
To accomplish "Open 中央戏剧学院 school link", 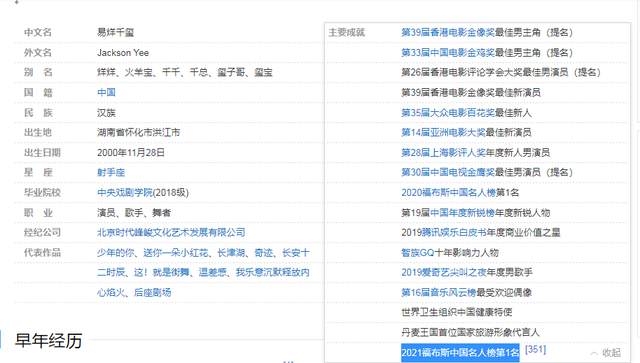I will coord(125,192).
